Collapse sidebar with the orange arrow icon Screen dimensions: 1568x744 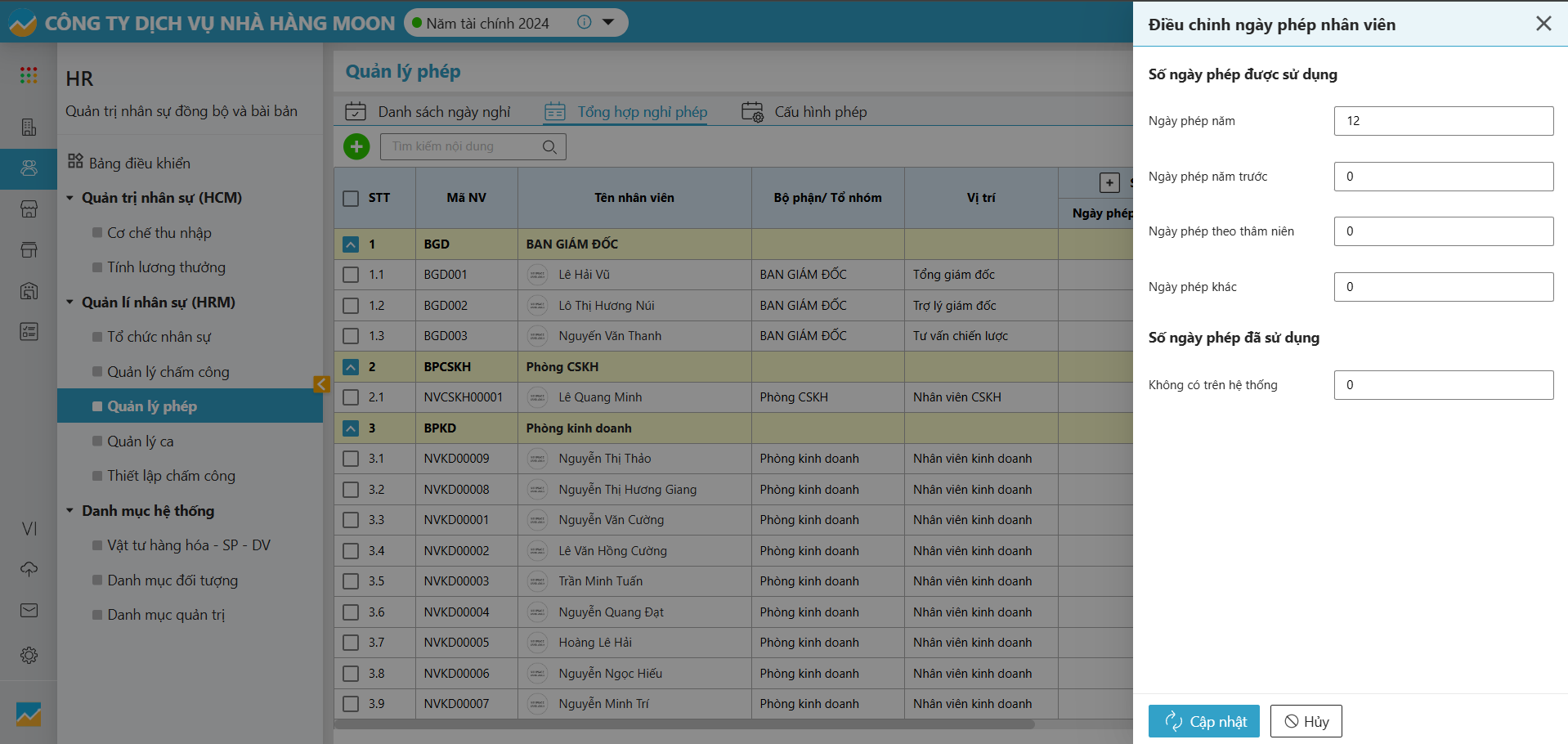[321, 384]
